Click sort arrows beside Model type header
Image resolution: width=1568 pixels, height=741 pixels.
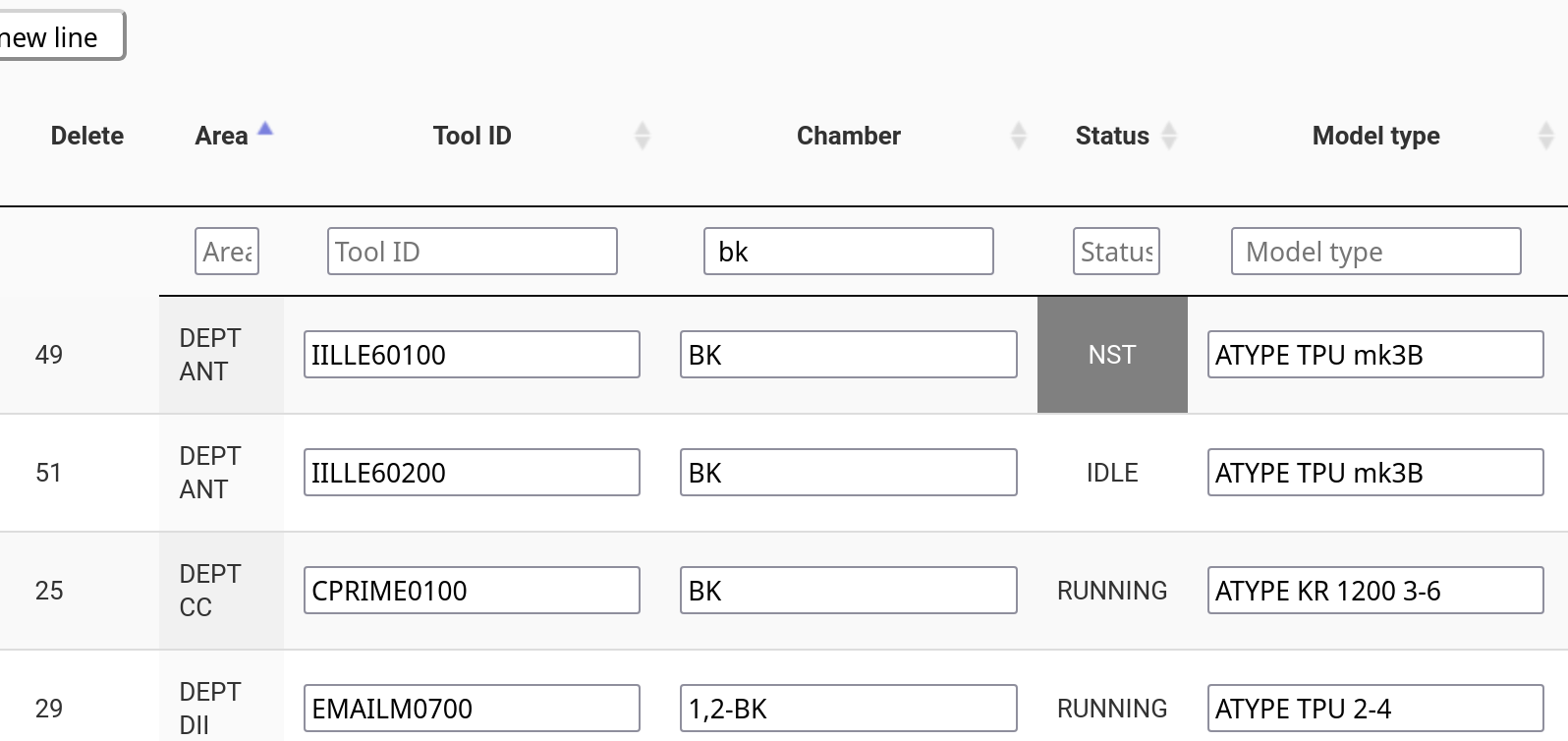1546,136
